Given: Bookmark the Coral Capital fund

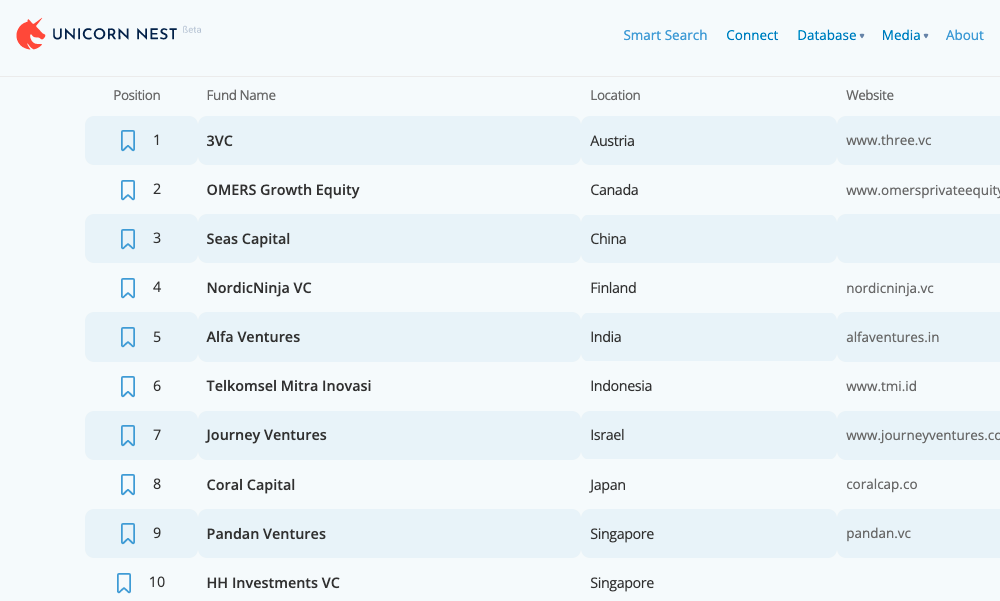Looking at the screenshot, I should pyautogui.click(x=128, y=484).
